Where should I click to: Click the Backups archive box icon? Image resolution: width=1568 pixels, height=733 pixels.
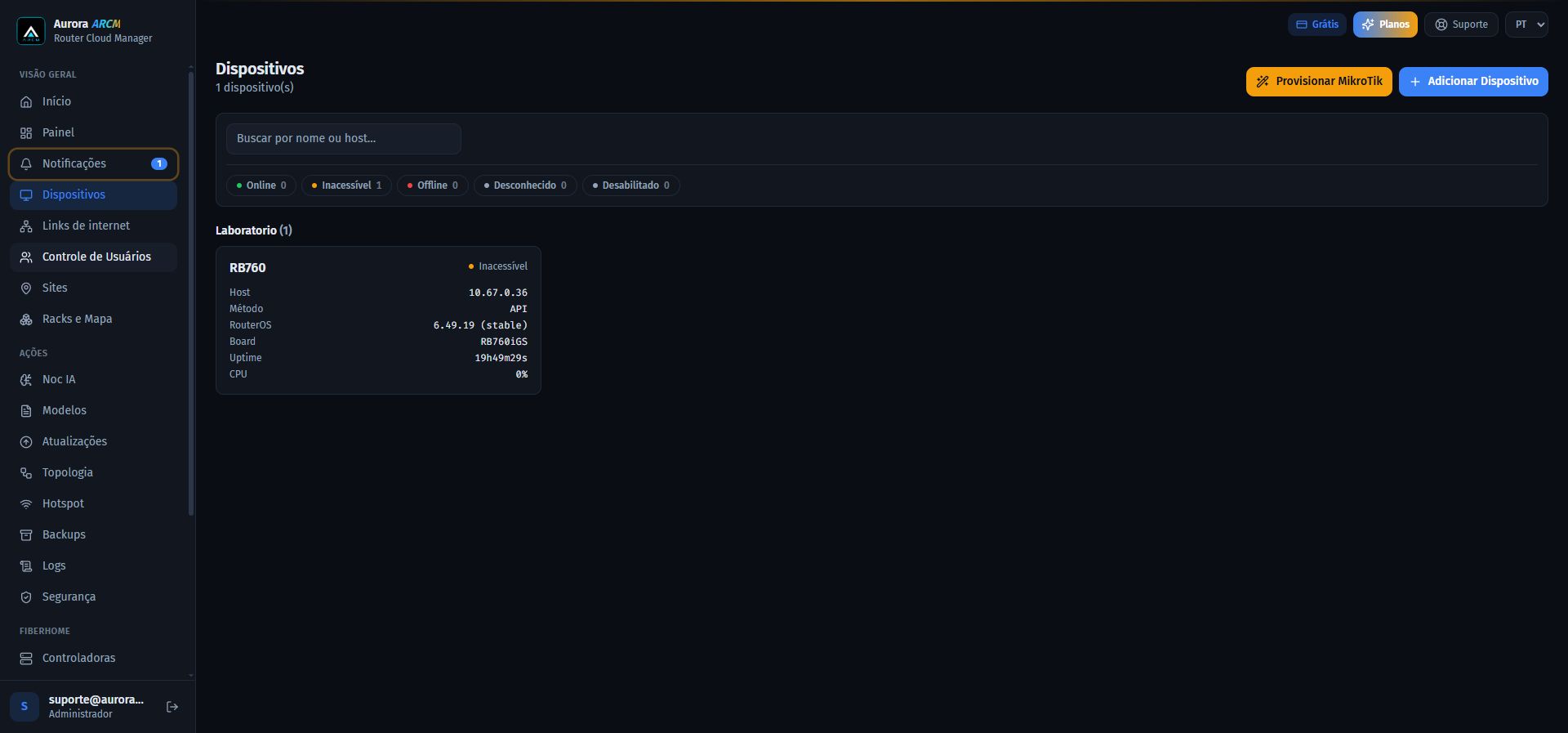[26, 535]
